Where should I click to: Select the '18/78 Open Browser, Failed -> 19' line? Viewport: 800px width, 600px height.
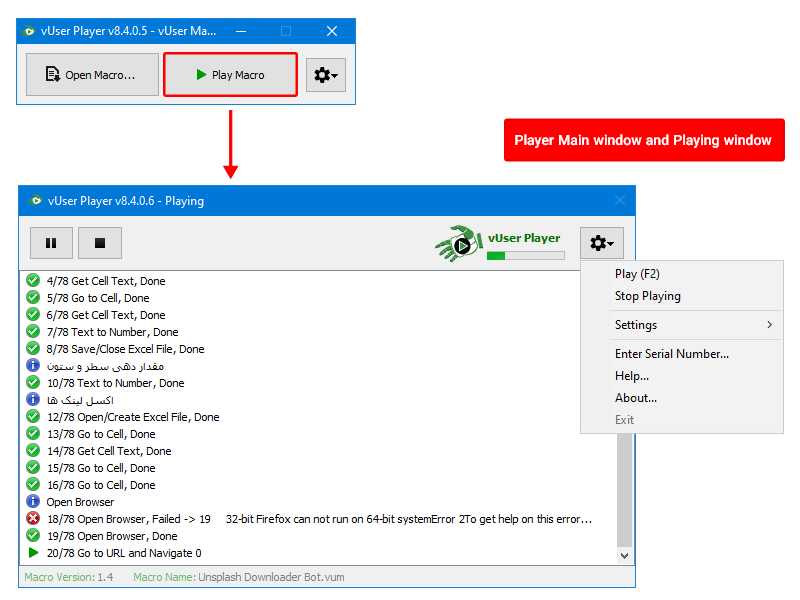(x=129, y=519)
